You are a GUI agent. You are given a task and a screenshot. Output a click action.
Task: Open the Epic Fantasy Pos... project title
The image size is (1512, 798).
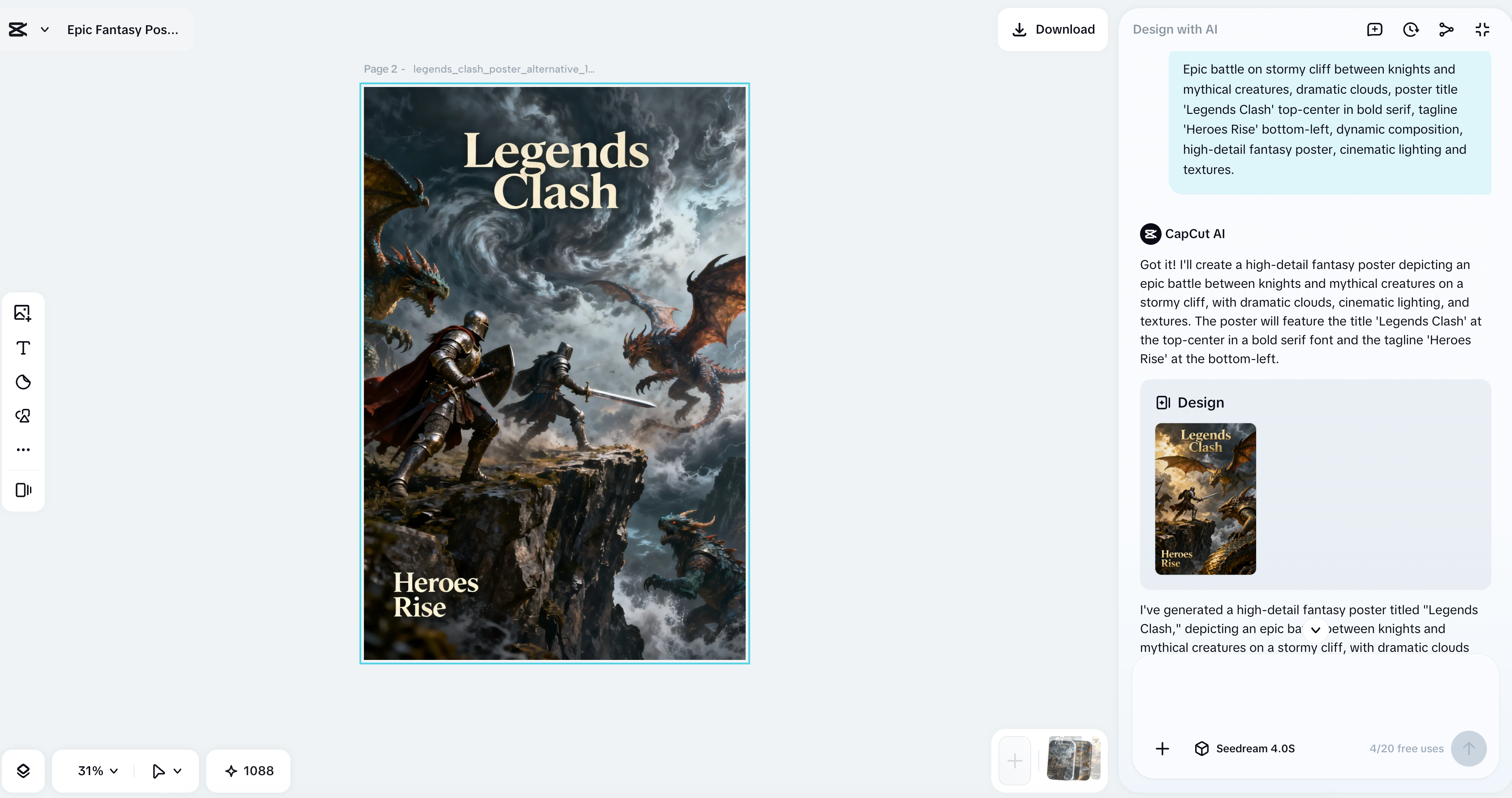(x=123, y=29)
